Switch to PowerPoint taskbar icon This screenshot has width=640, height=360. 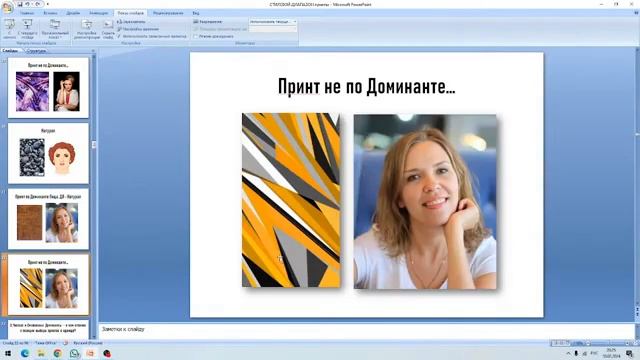point(90,353)
